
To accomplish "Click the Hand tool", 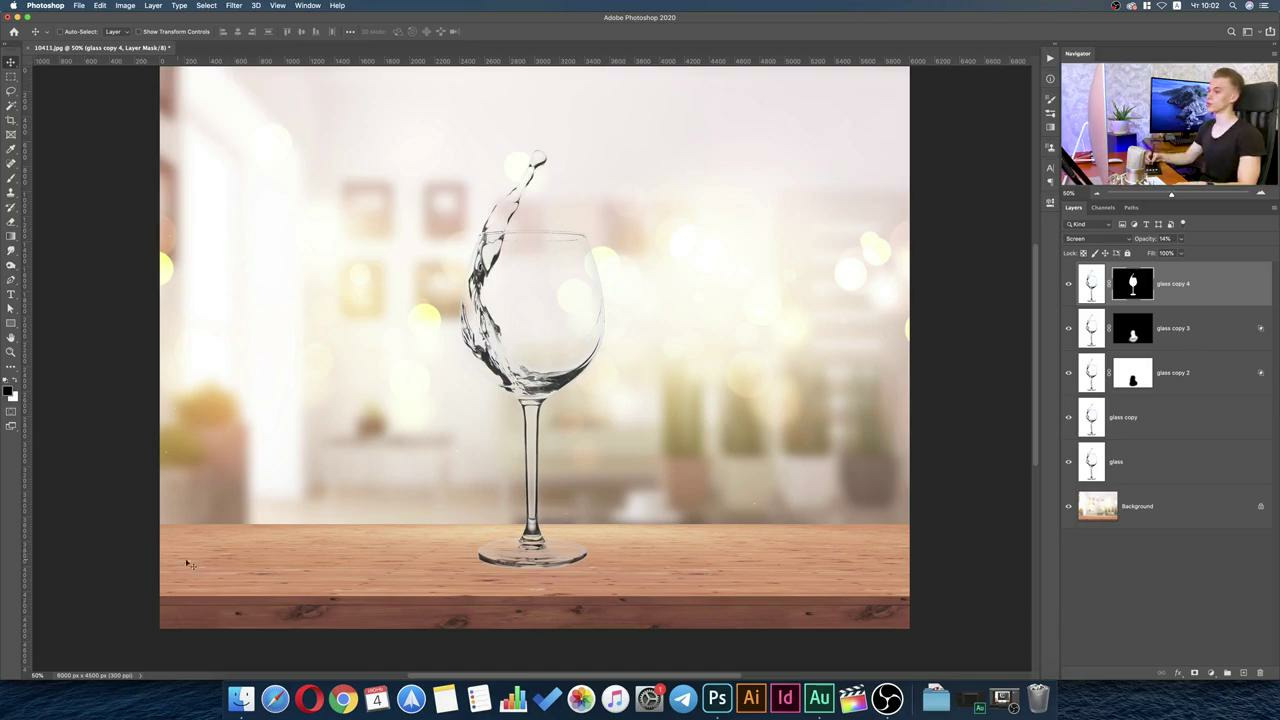I will [11, 338].
